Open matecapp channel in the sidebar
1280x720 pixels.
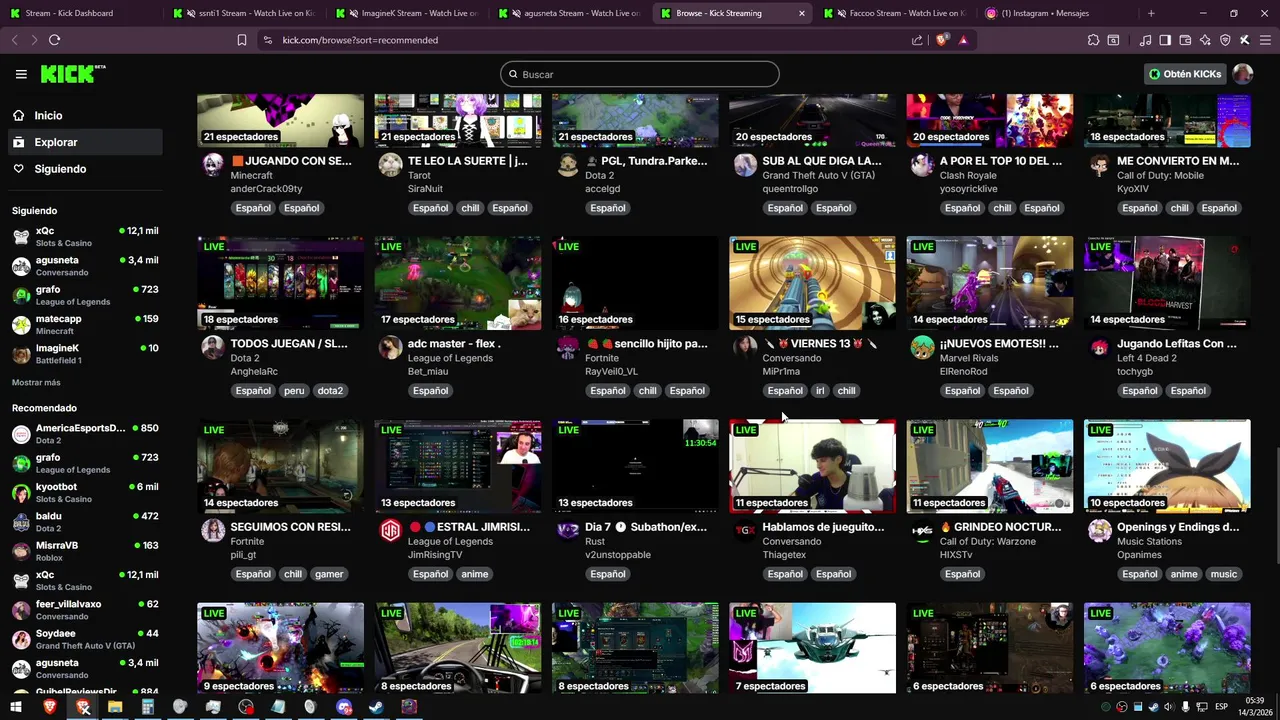click(85, 324)
